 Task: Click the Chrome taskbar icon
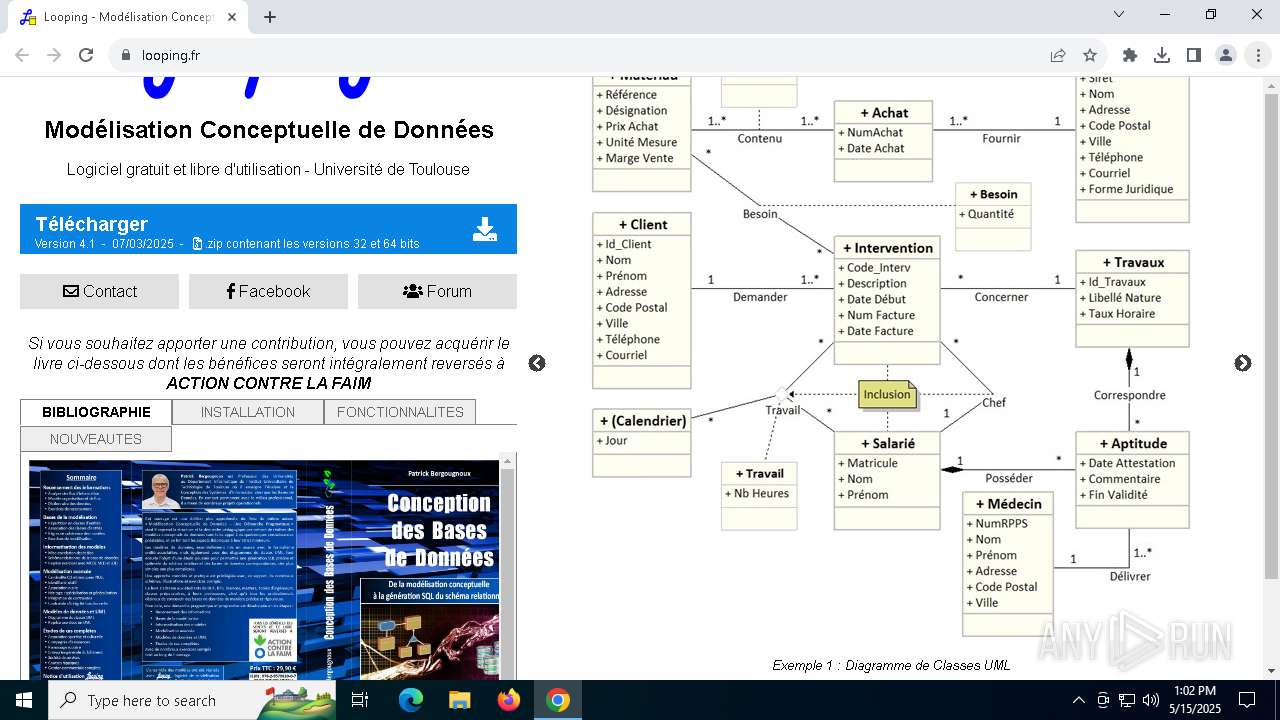tap(558, 700)
